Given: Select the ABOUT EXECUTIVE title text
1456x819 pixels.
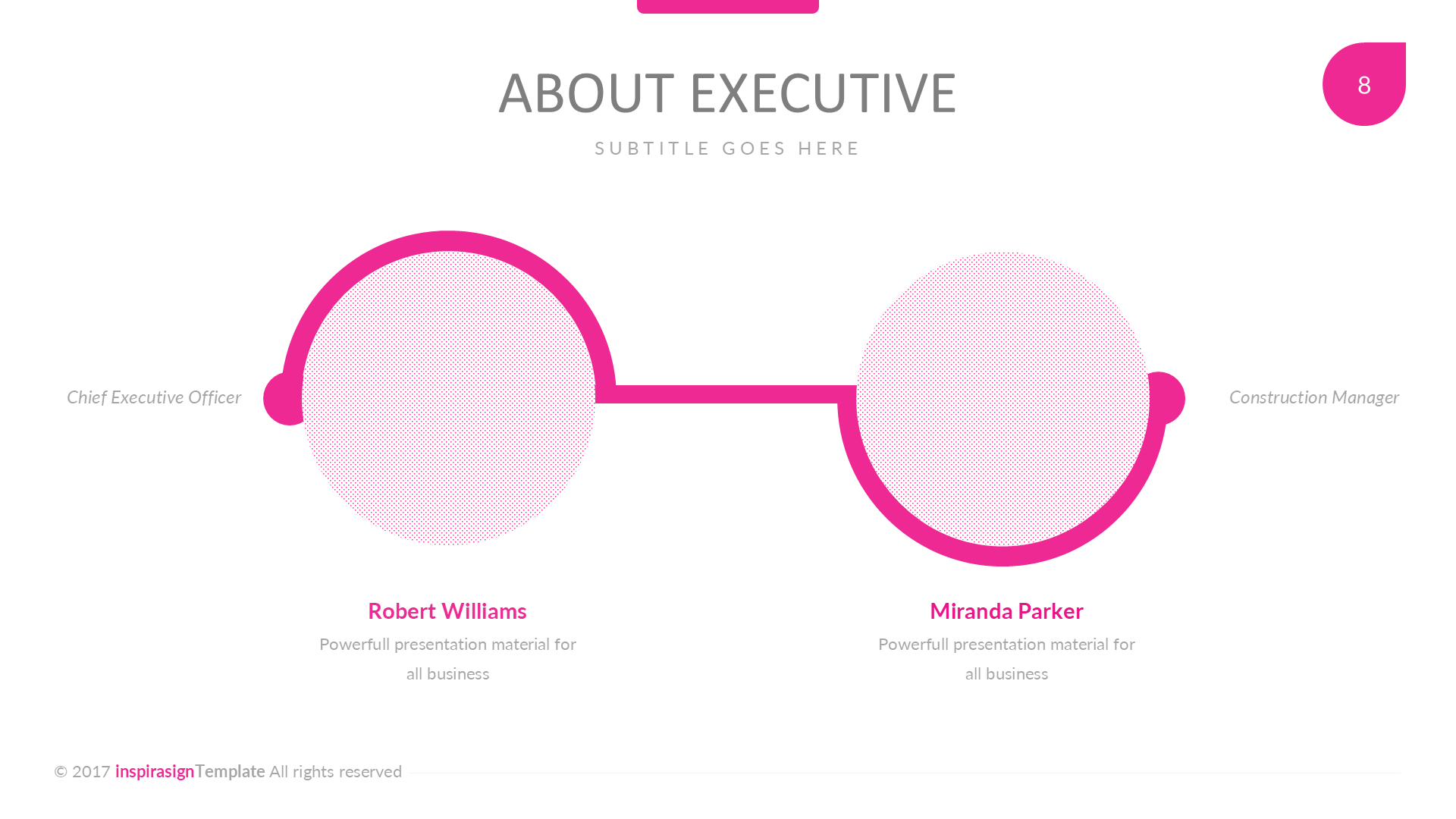Looking at the screenshot, I should pos(727,93).
